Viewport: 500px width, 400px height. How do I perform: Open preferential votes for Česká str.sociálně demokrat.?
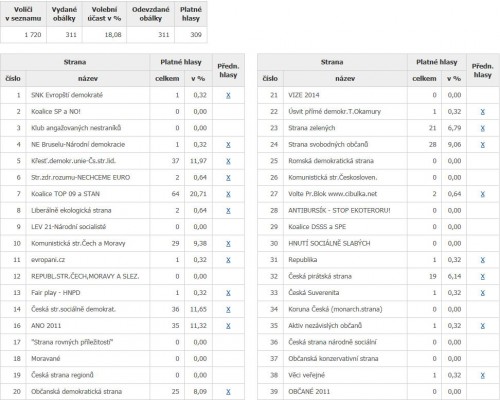pos(228,309)
